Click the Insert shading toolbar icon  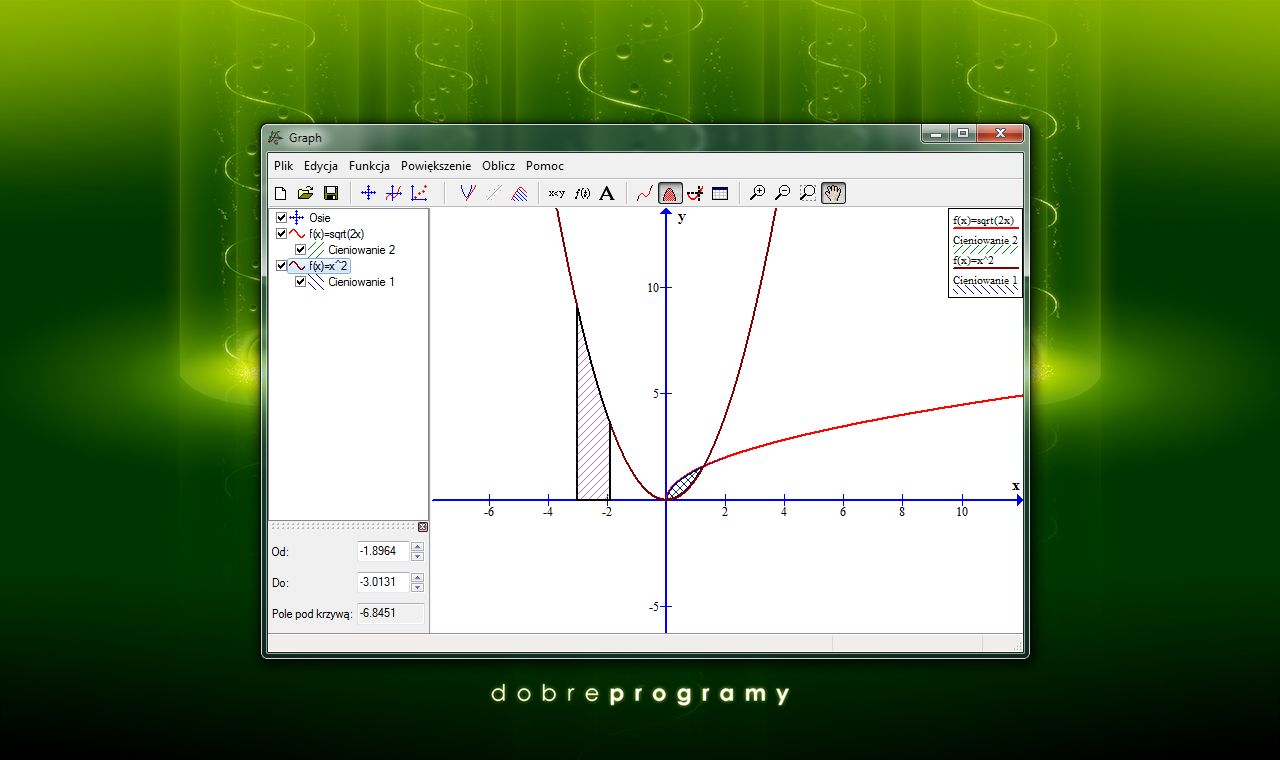pos(519,193)
